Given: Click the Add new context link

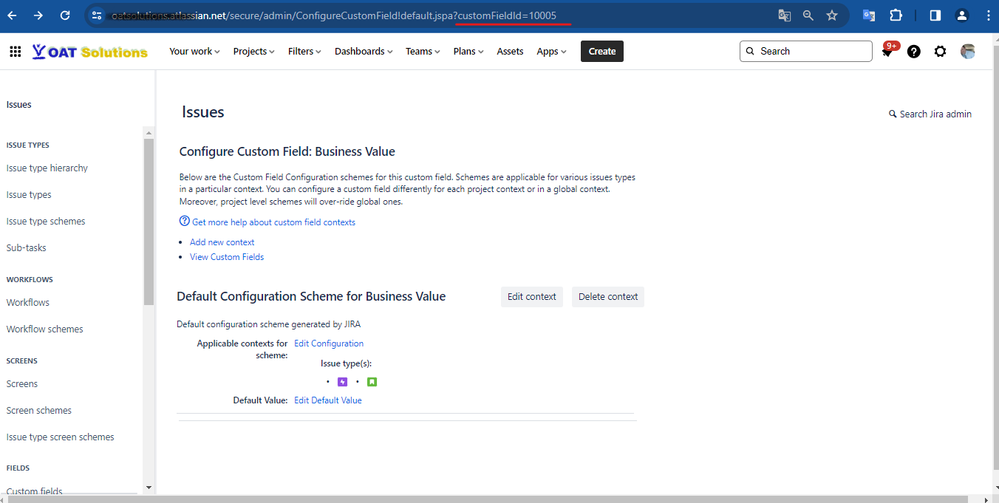Looking at the screenshot, I should click(x=222, y=242).
